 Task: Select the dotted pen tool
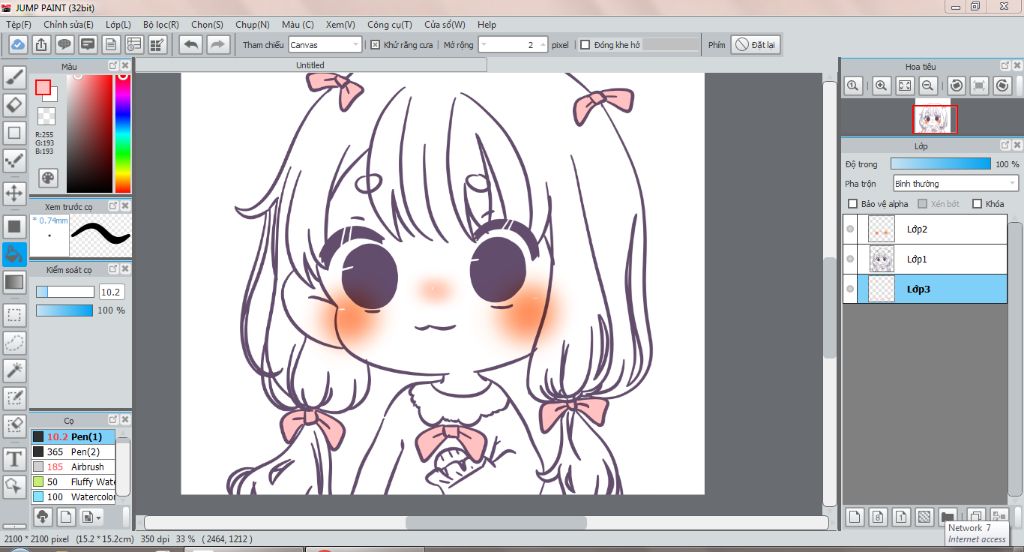tap(14, 160)
